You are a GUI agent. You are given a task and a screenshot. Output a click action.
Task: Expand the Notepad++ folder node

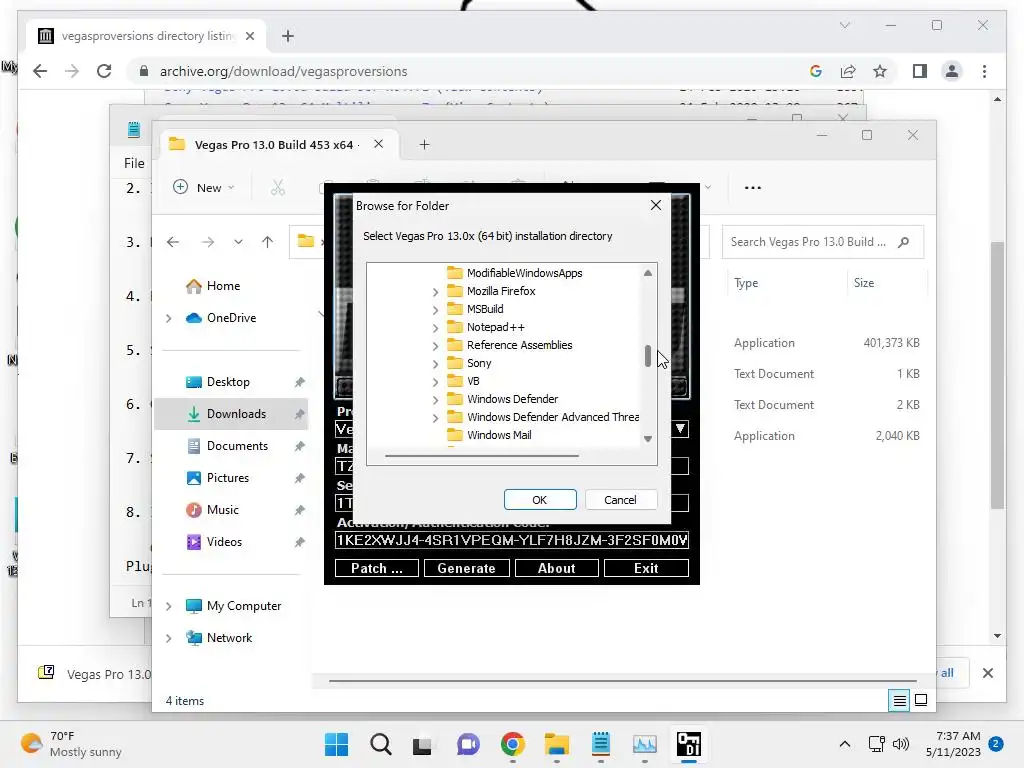click(436, 327)
